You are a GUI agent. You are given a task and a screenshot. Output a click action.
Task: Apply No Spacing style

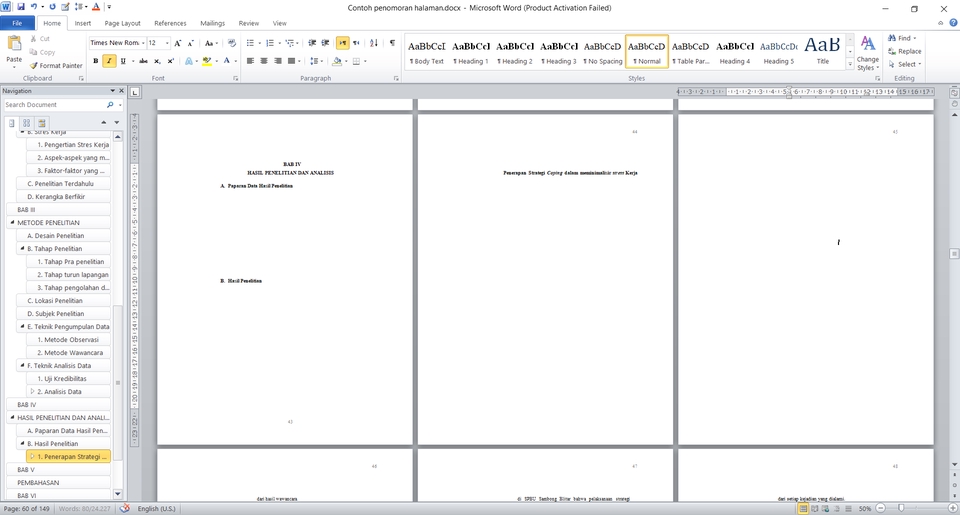pos(602,51)
